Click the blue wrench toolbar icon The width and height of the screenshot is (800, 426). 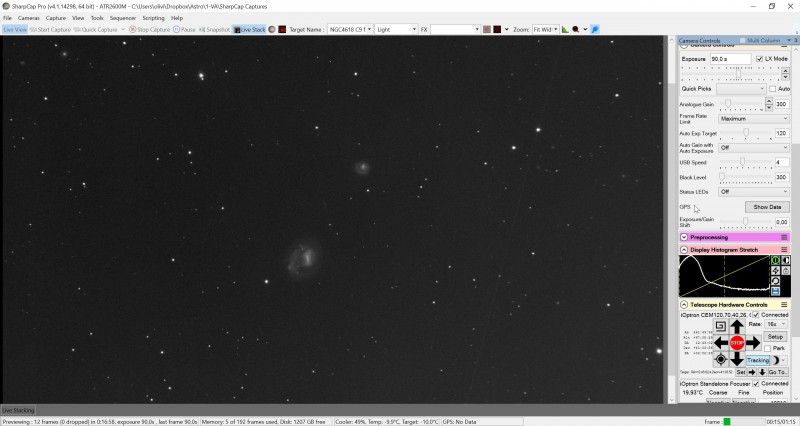pos(595,30)
